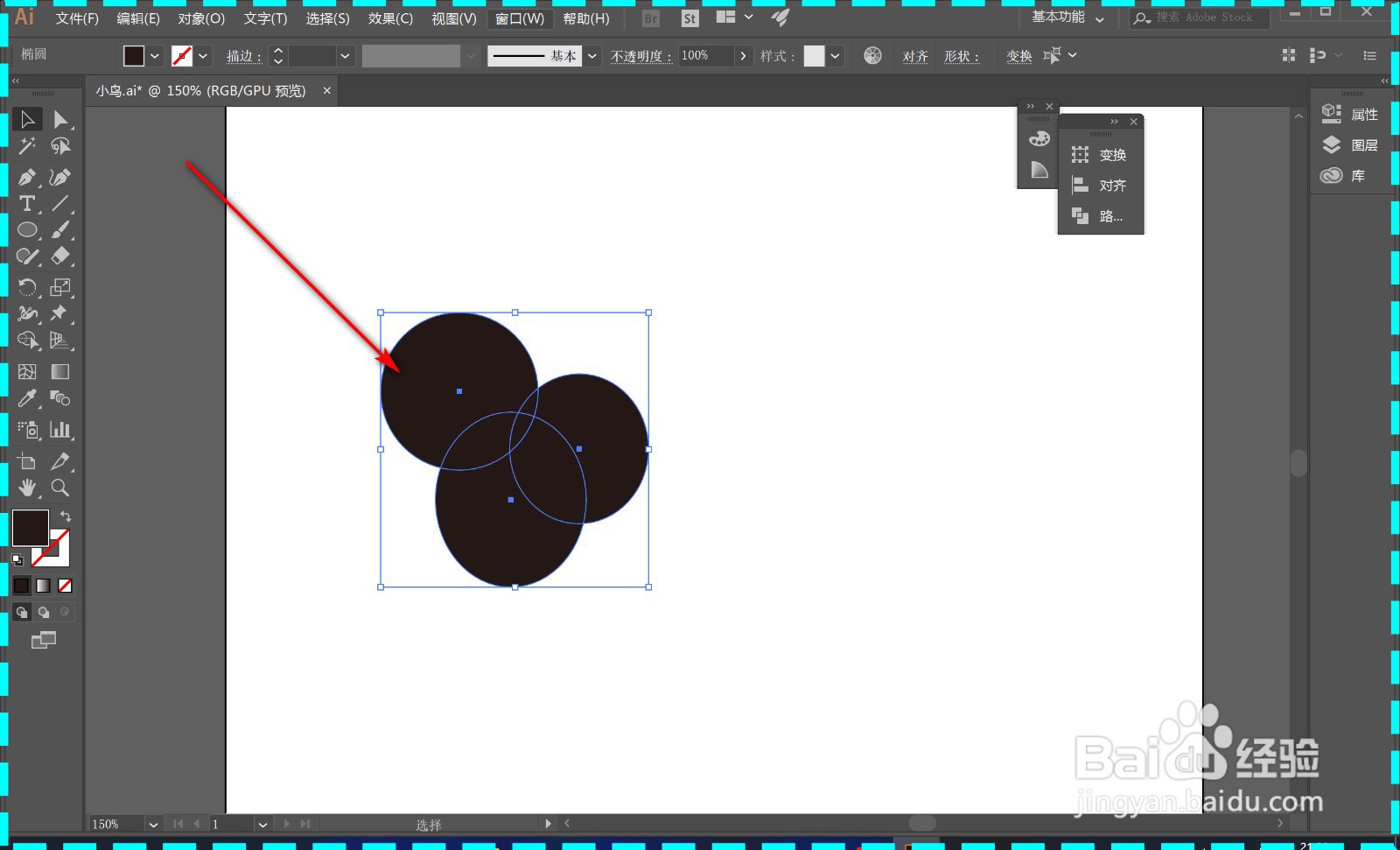Select the Selection tool (black arrow)

(27, 119)
